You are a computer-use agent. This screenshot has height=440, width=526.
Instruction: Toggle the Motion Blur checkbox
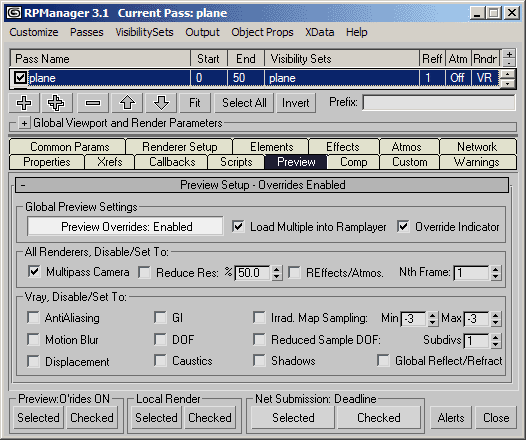pos(33,339)
